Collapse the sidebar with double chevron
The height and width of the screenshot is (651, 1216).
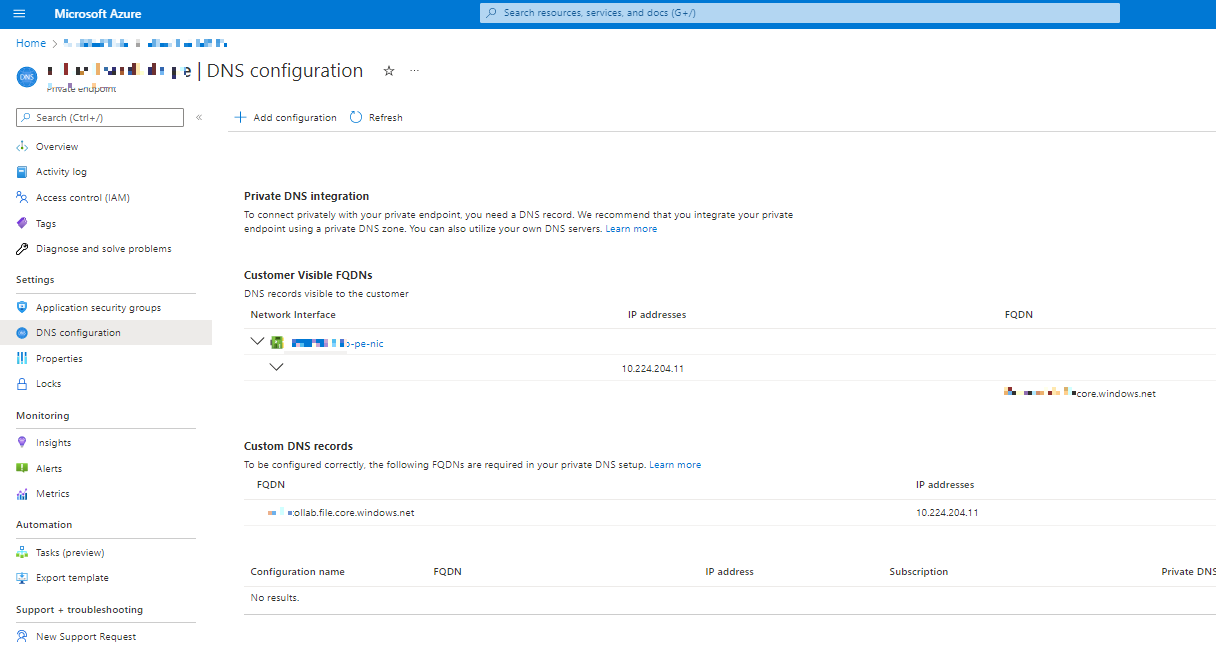pos(199,117)
